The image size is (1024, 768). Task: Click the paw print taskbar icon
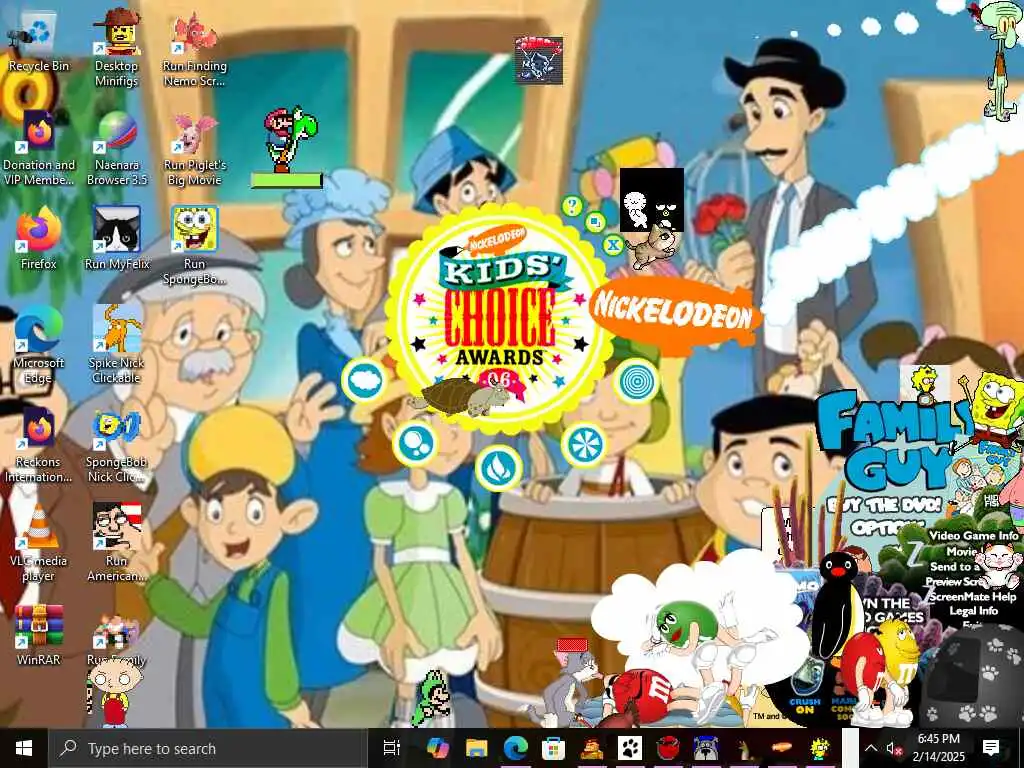(x=630, y=748)
